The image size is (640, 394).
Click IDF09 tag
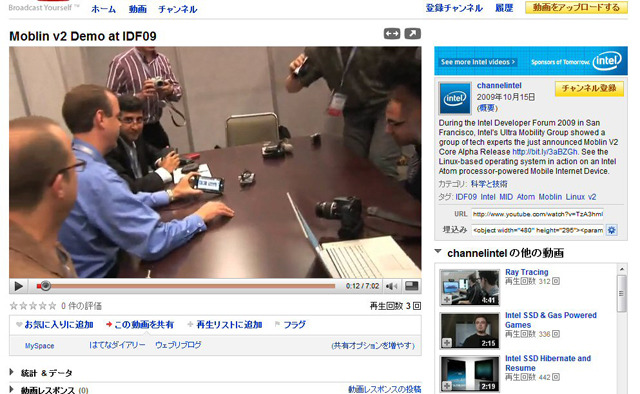point(466,197)
